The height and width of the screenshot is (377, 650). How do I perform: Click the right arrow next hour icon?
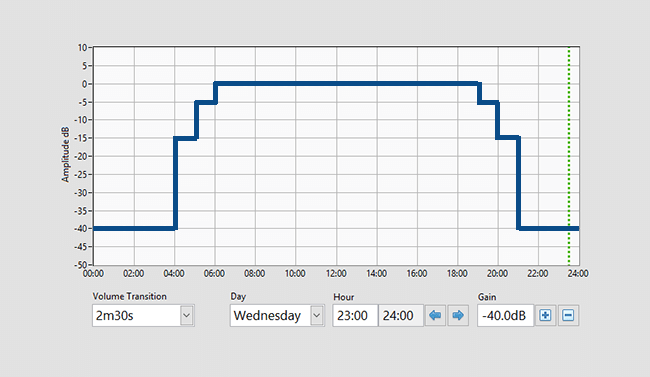point(458,316)
